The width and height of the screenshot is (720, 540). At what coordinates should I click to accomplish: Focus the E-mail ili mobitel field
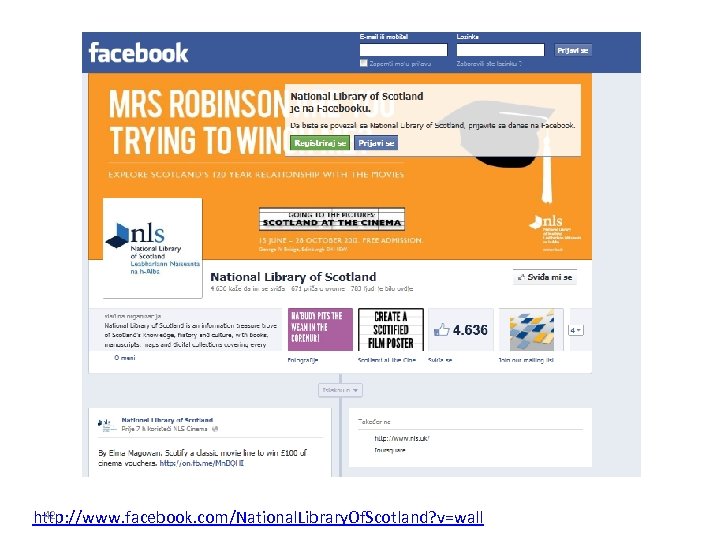click(403, 50)
